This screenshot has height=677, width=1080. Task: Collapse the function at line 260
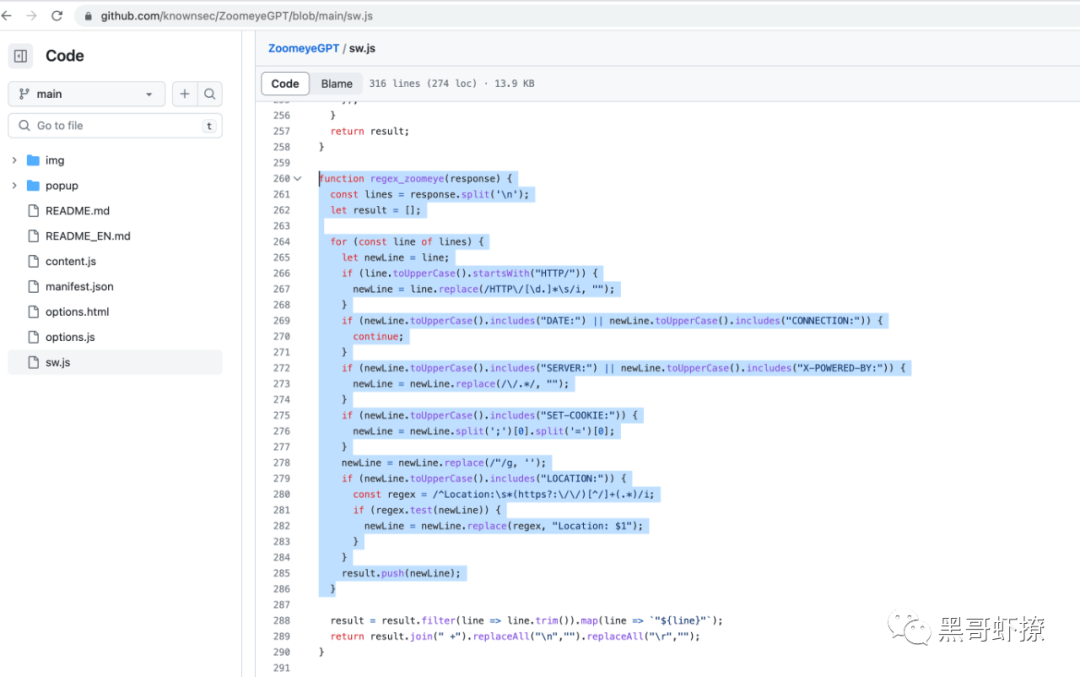(298, 178)
